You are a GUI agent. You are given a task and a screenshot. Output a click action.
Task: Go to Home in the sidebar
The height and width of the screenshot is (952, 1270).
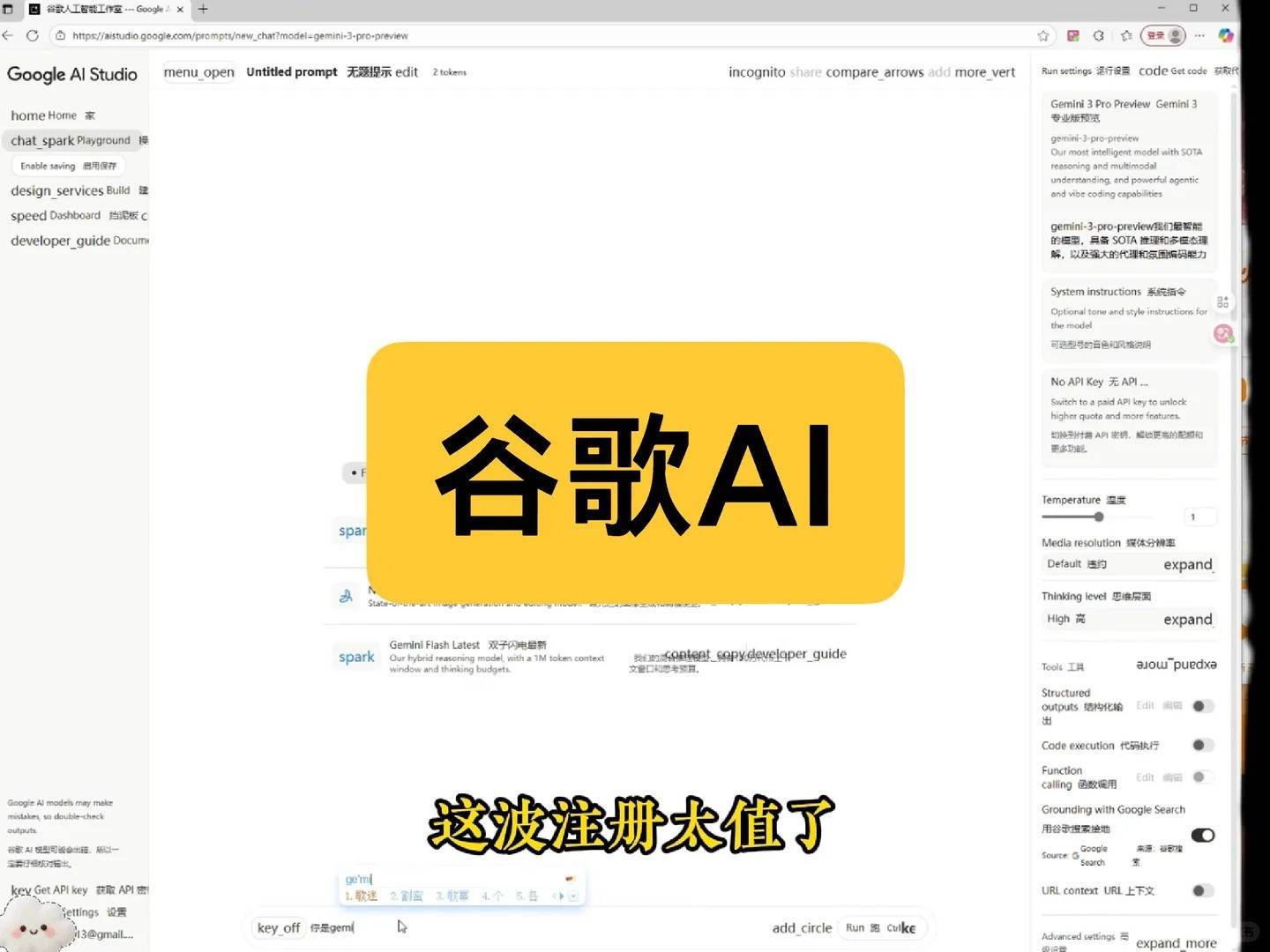point(53,115)
